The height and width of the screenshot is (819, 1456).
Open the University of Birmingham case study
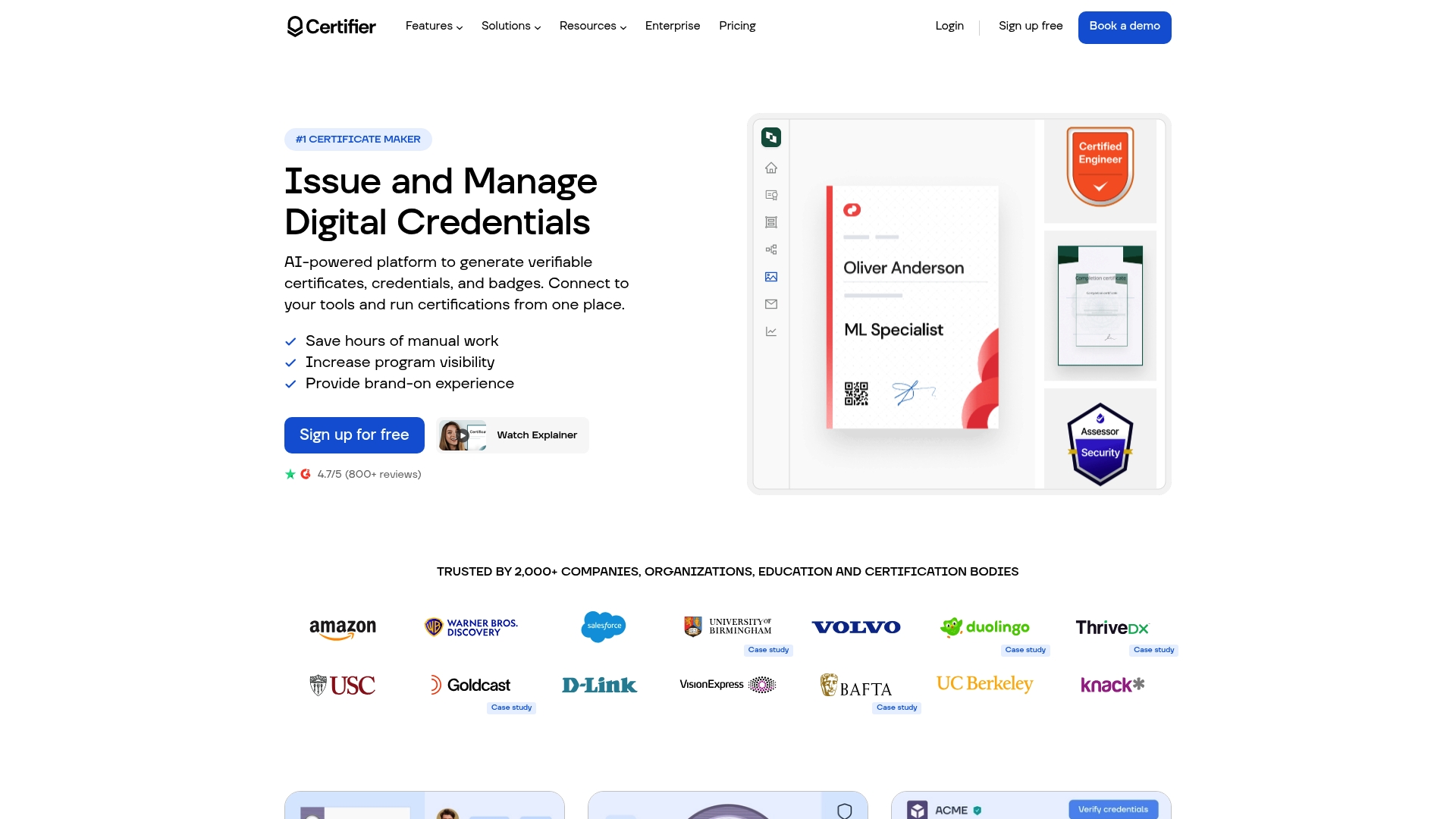pos(768,650)
